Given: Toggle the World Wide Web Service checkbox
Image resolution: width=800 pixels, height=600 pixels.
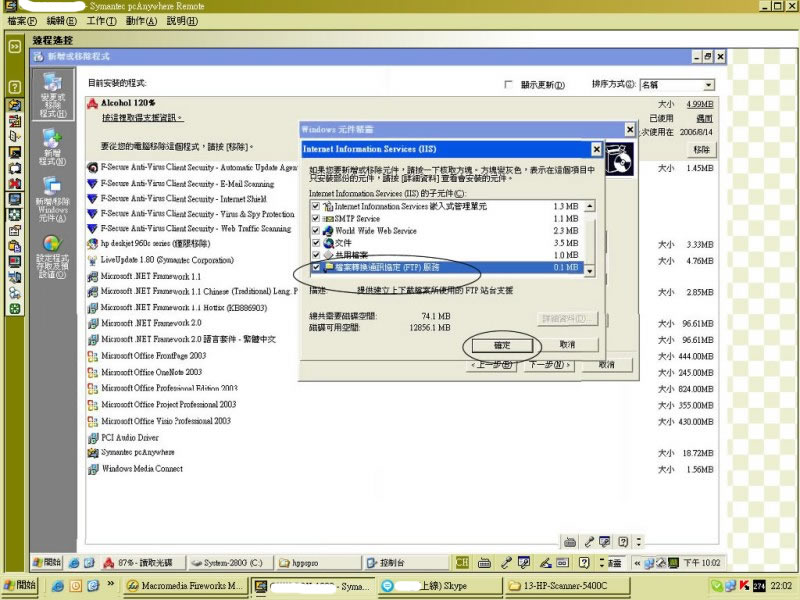Looking at the screenshot, I should (x=316, y=231).
